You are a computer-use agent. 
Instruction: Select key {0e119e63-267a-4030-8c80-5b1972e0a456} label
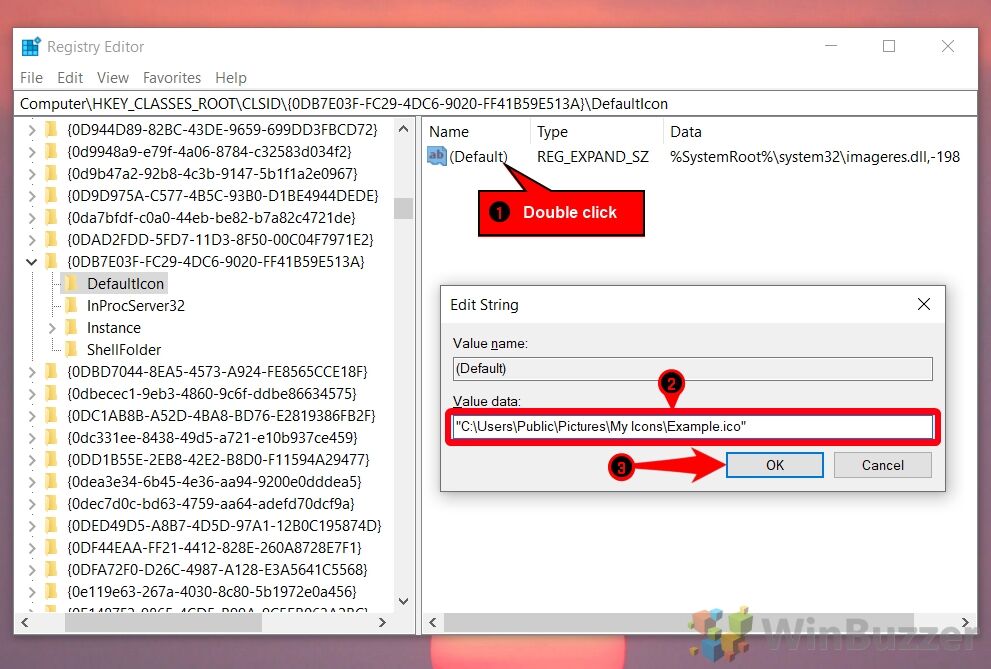212,592
